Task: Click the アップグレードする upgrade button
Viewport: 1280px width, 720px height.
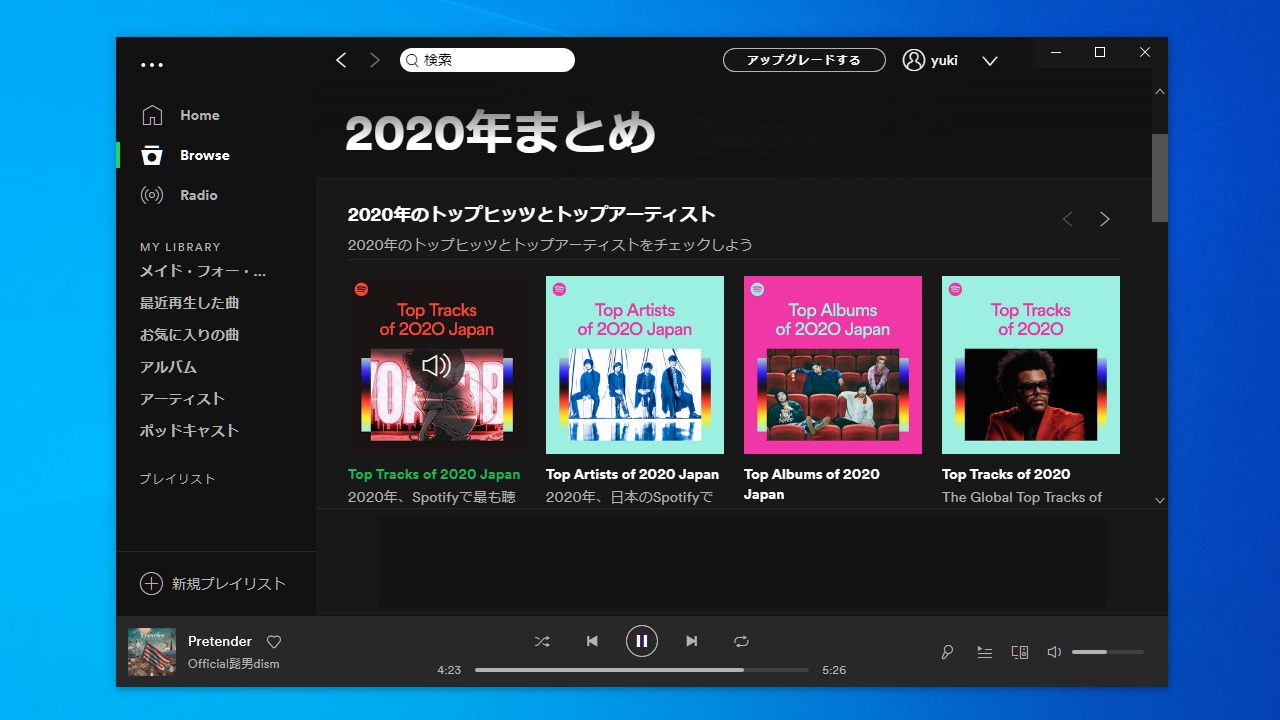Action: [804, 60]
